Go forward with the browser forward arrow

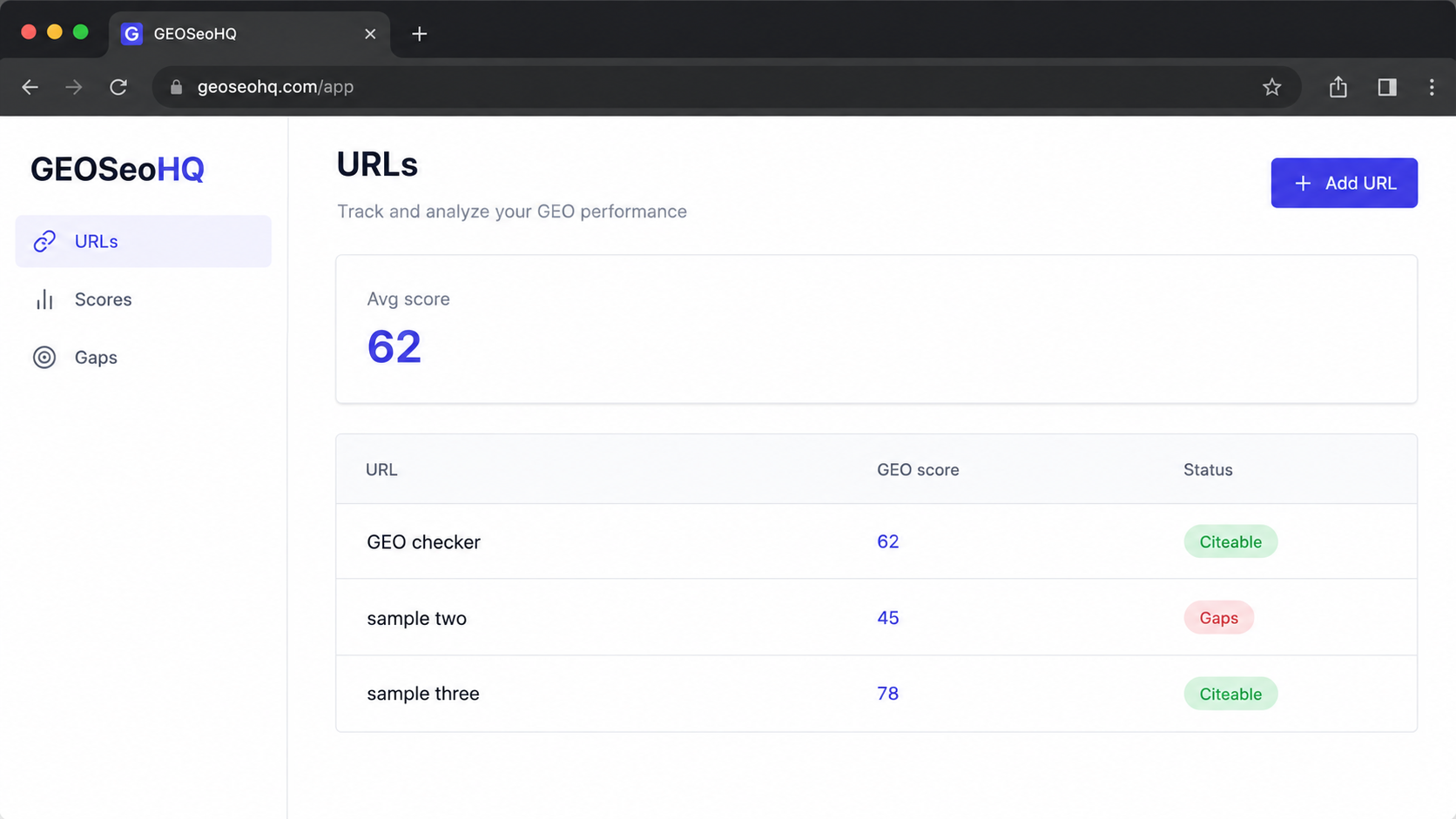[74, 87]
